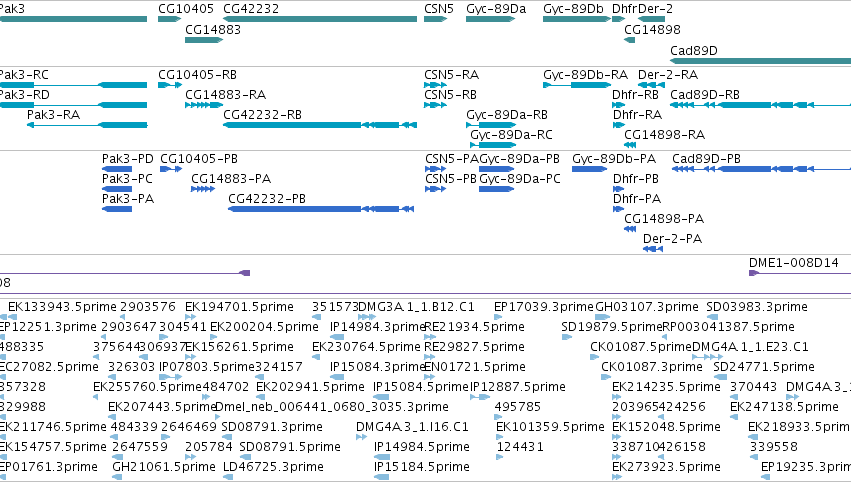Click transcript CSN5-RA label

point(451,74)
